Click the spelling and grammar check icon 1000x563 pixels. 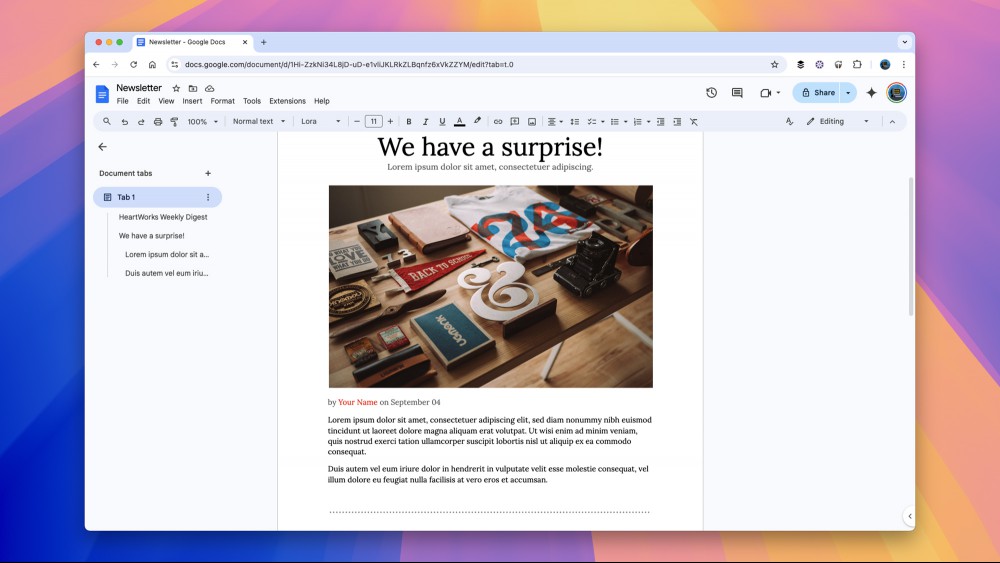pyautogui.click(x=790, y=121)
